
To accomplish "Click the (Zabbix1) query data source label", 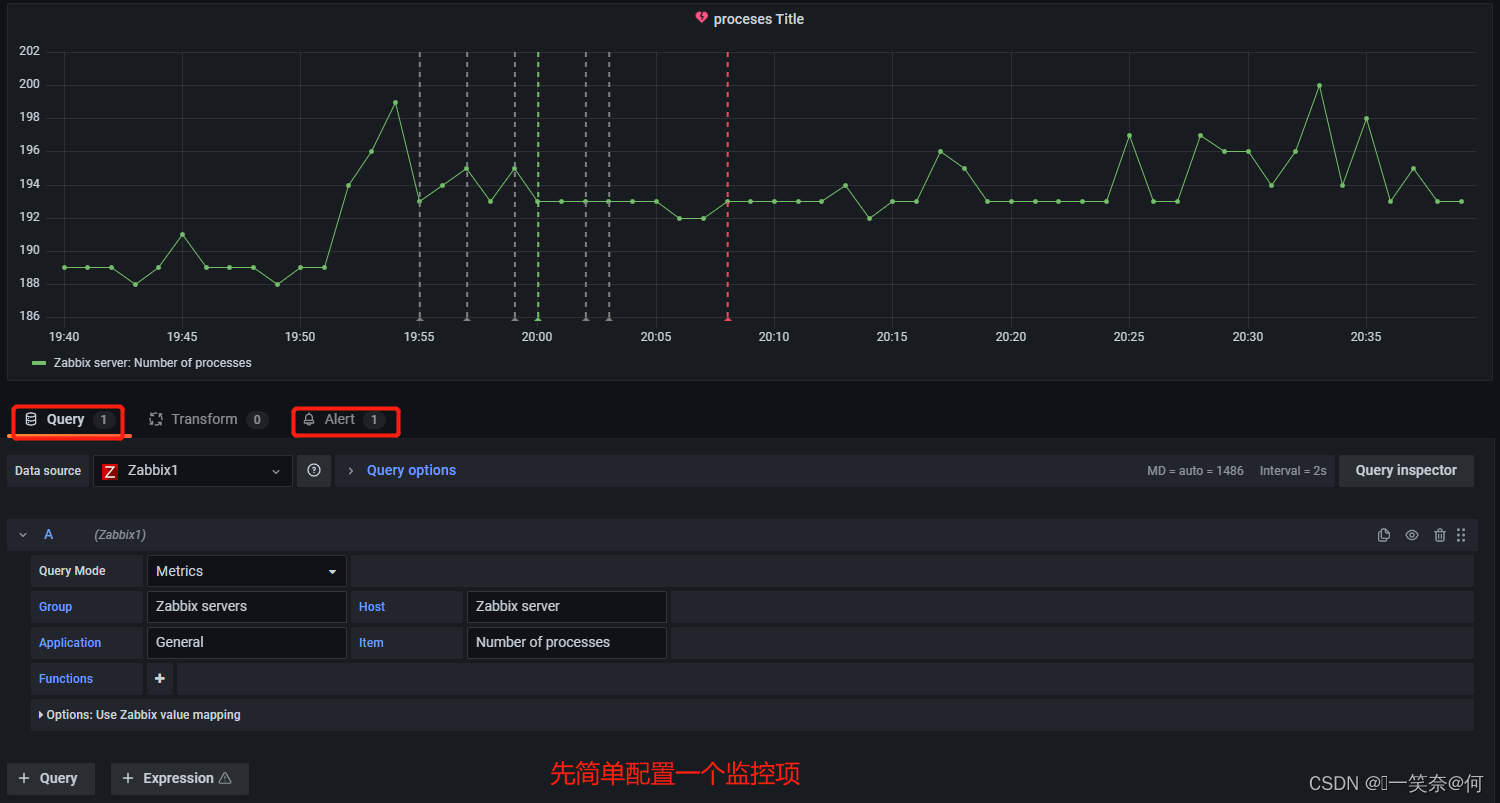I will pos(120,535).
